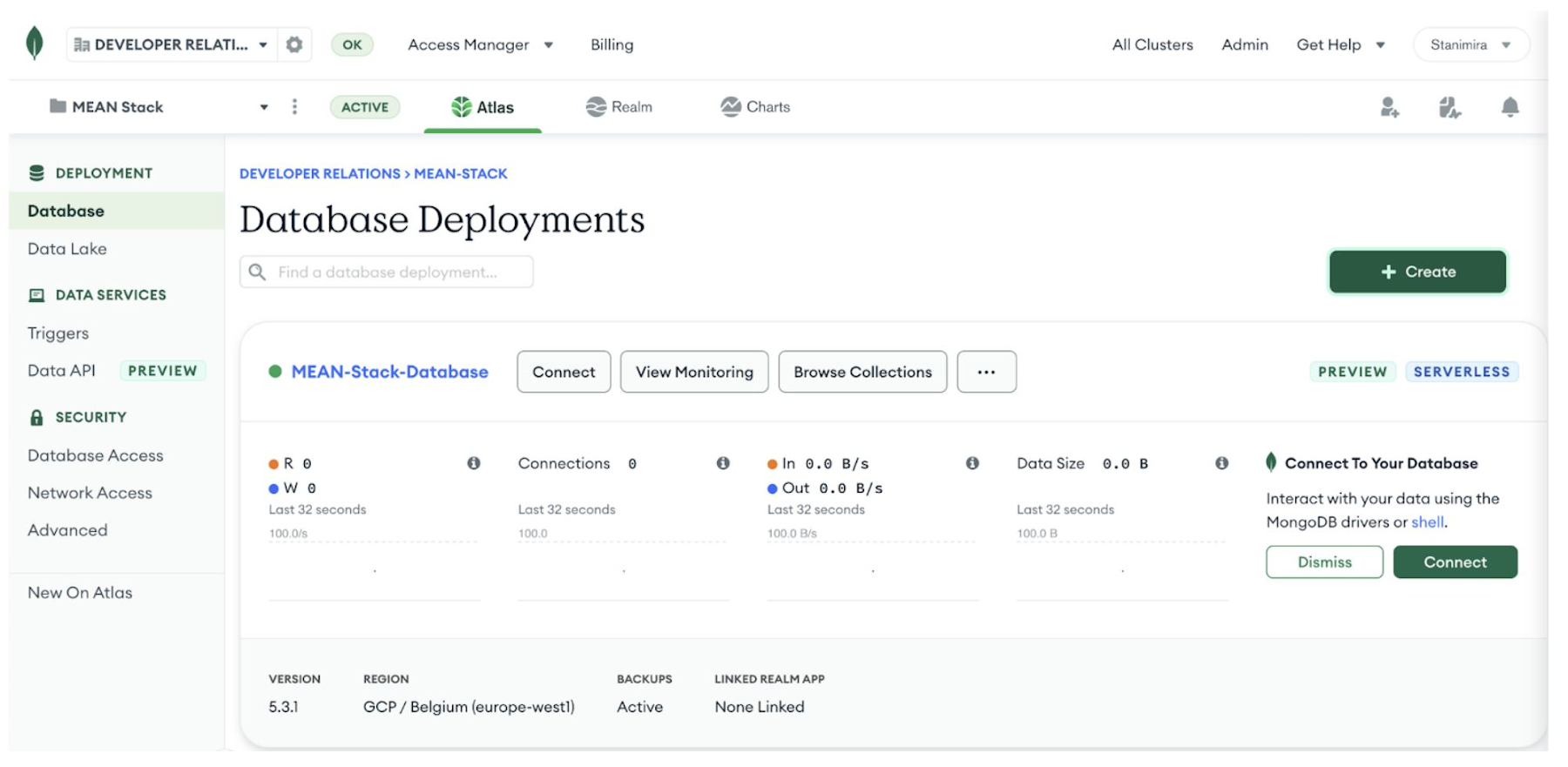Click the Create deployment button
Viewport: 1568px width, 767px height.
click(1417, 272)
